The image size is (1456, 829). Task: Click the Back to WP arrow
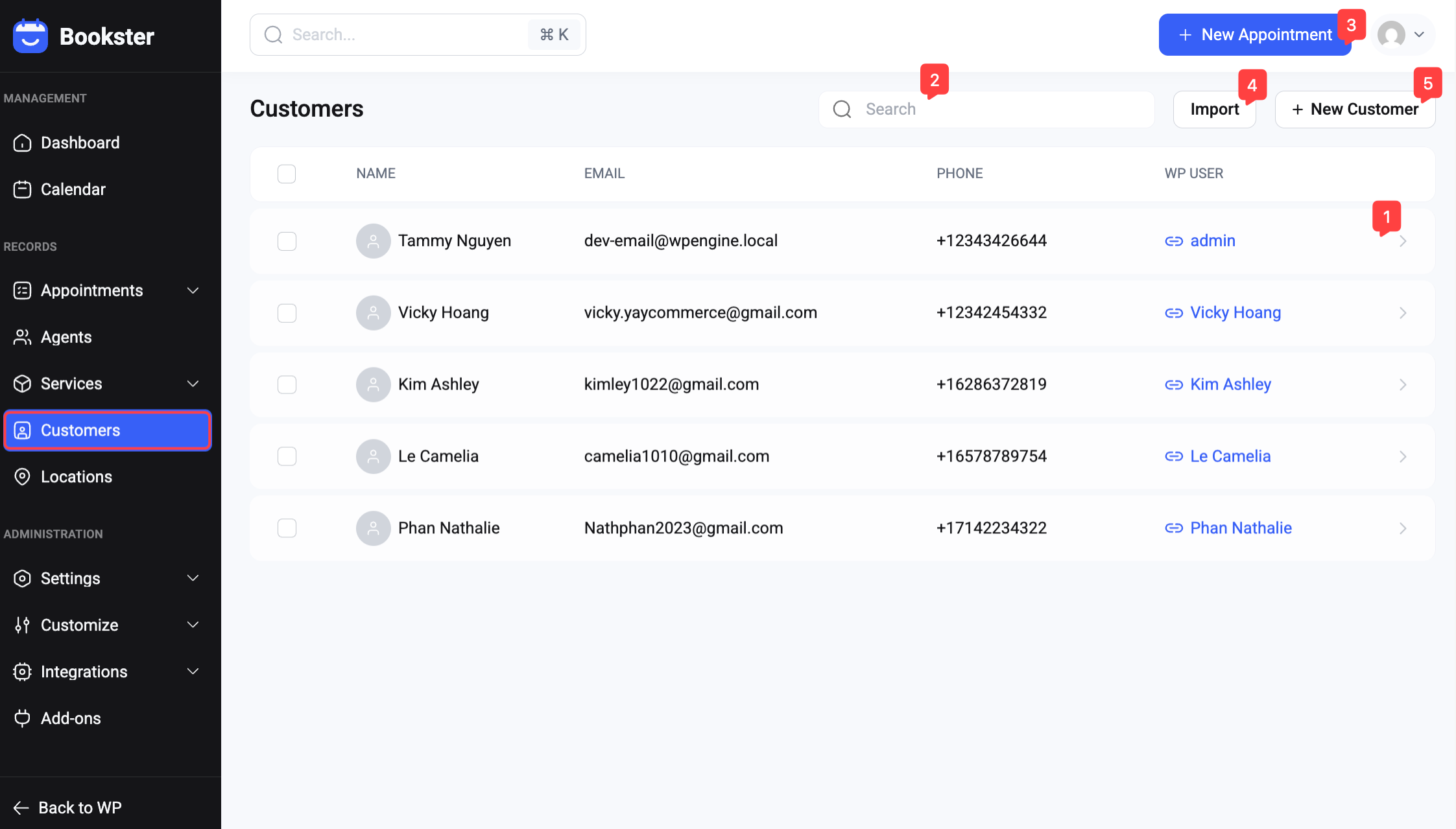coord(21,808)
